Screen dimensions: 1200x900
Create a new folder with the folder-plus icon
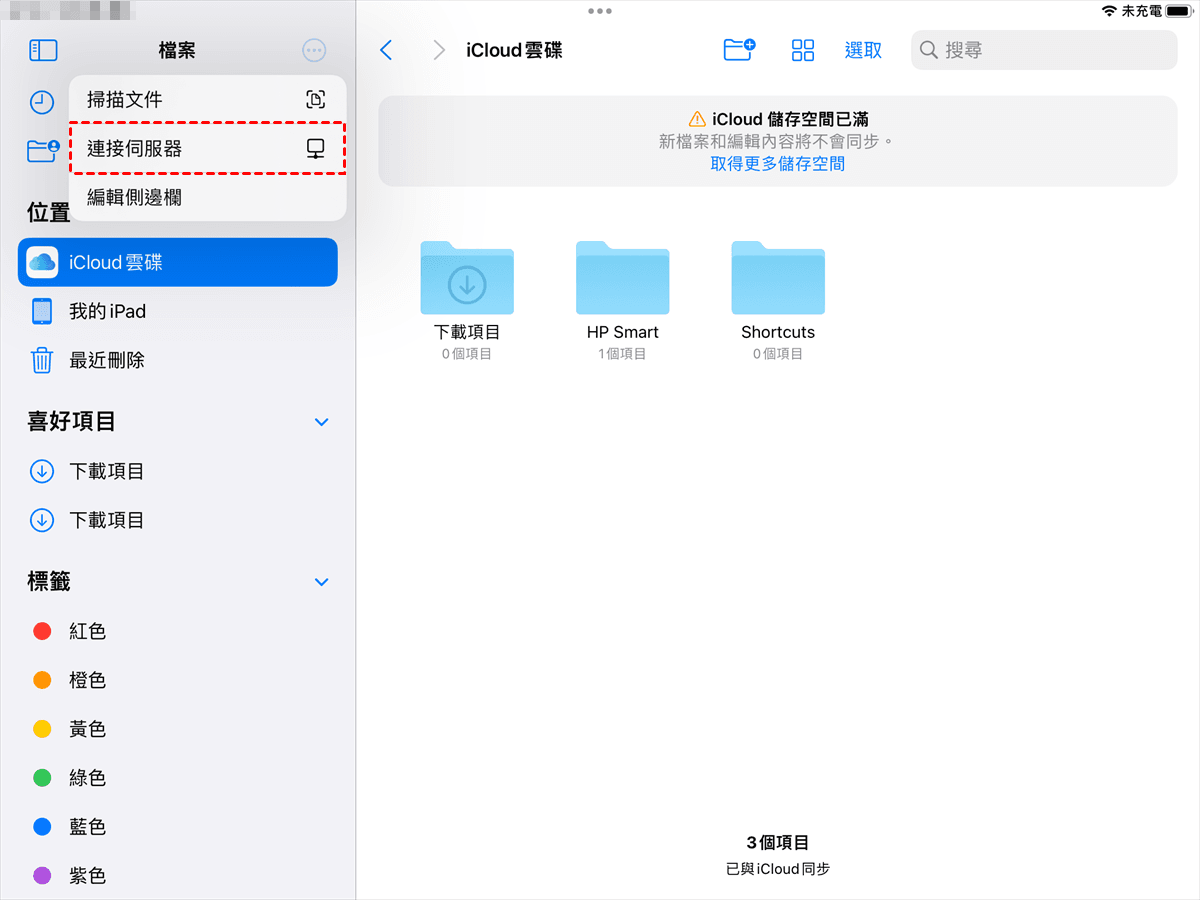click(739, 50)
